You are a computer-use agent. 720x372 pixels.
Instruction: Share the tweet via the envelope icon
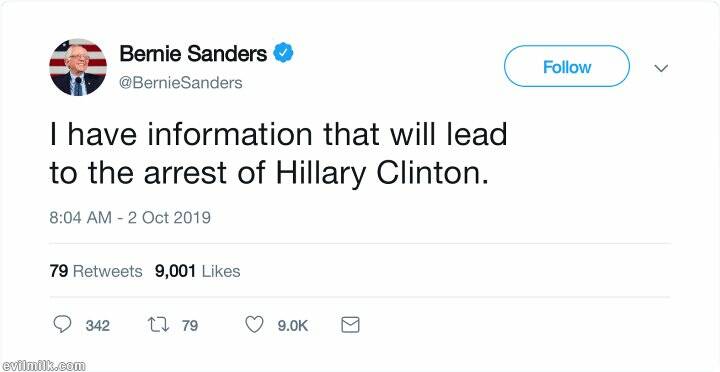[350, 325]
